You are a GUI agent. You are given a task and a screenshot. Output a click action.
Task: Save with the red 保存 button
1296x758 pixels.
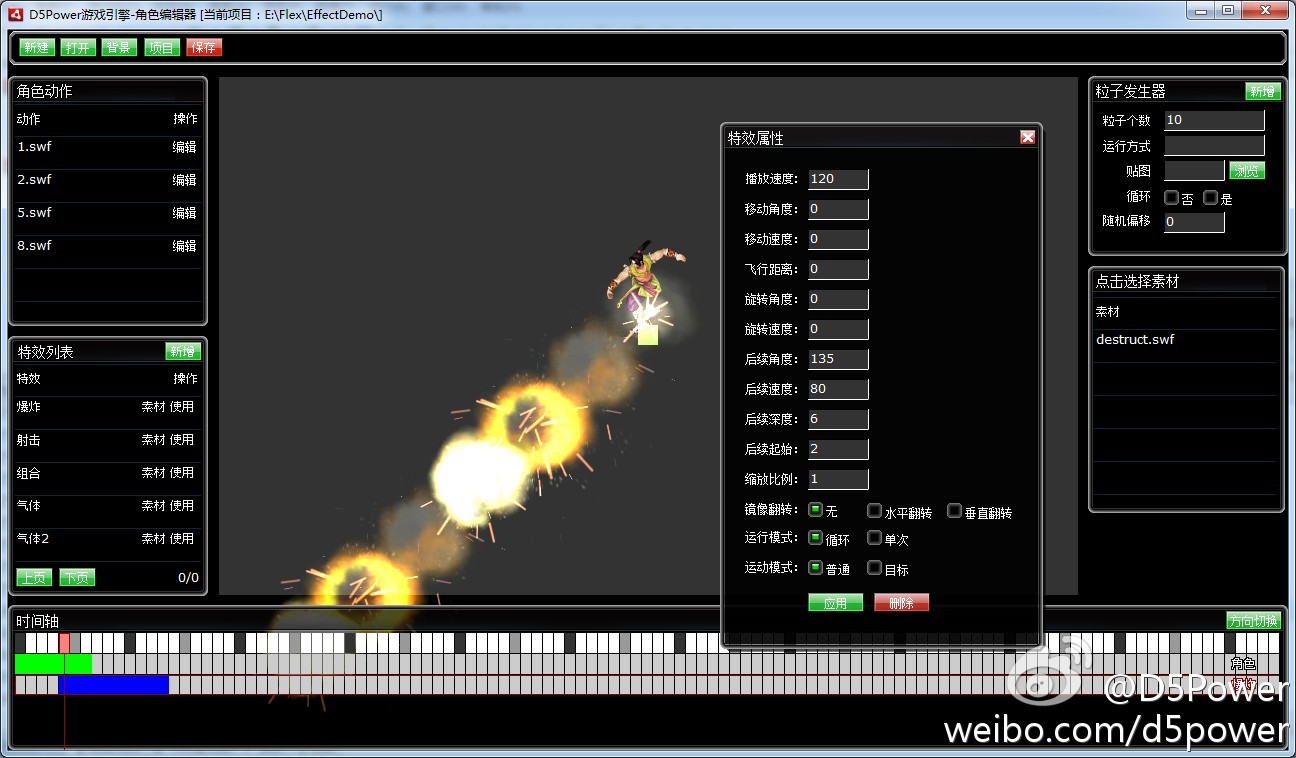[204, 48]
